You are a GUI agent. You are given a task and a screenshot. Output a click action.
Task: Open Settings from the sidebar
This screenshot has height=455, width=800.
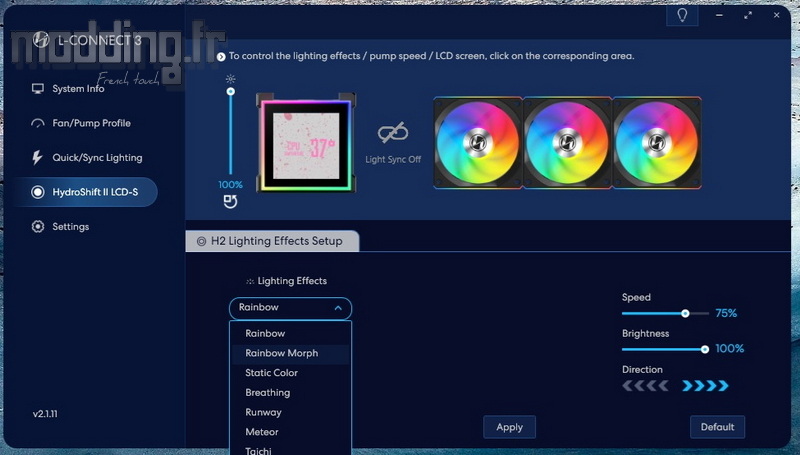70,227
